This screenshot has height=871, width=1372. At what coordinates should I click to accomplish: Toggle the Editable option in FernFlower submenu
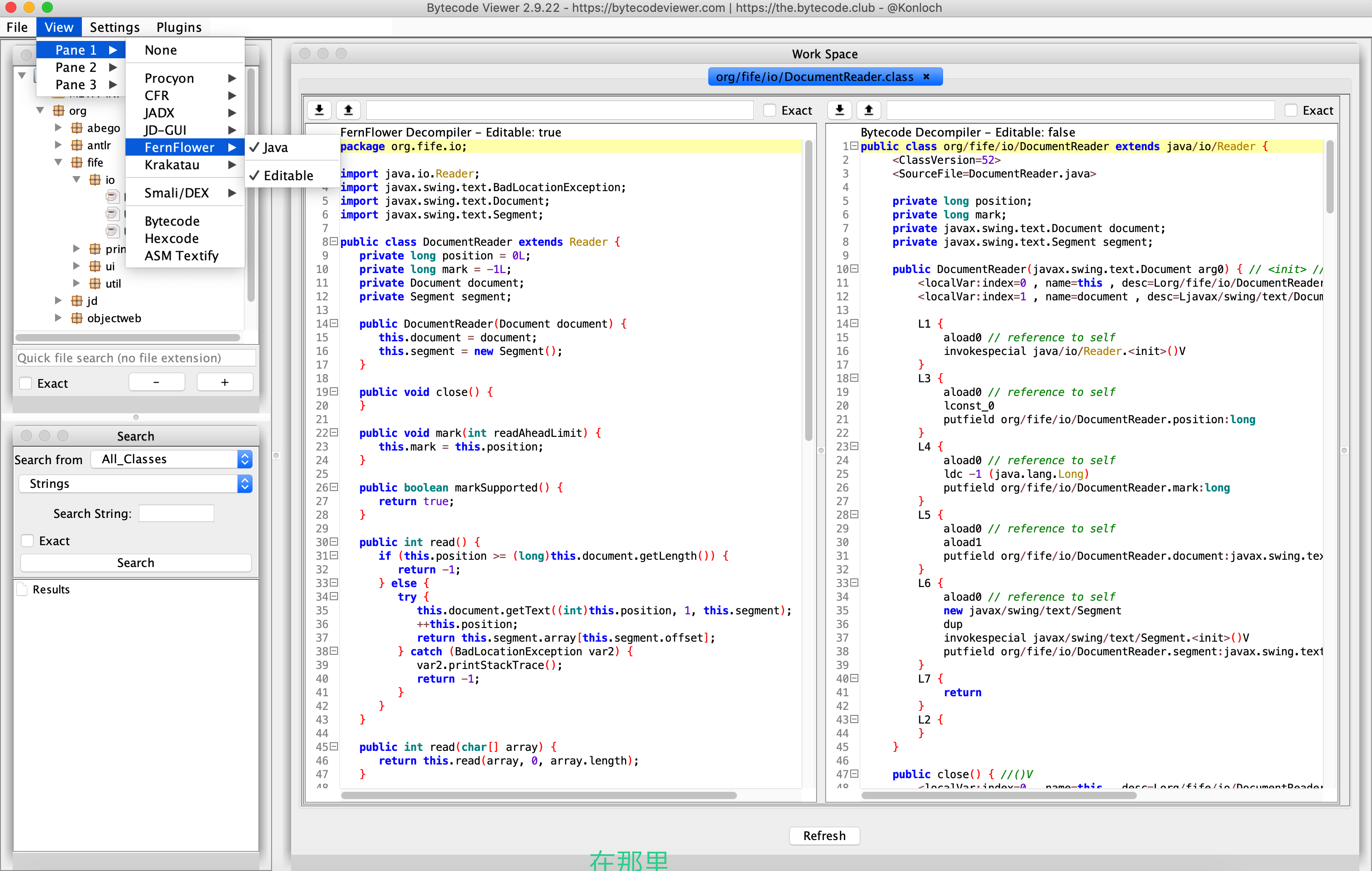click(x=288, y=176)
